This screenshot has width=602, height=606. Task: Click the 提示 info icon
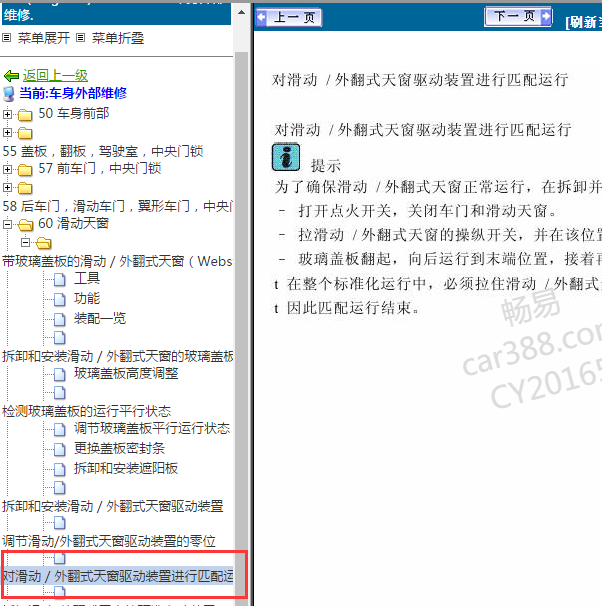(286, 157)
